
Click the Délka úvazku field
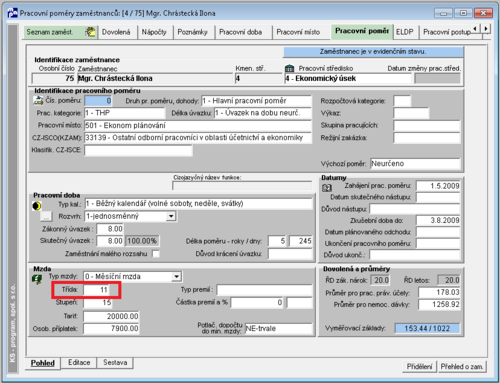pos(263,113)
